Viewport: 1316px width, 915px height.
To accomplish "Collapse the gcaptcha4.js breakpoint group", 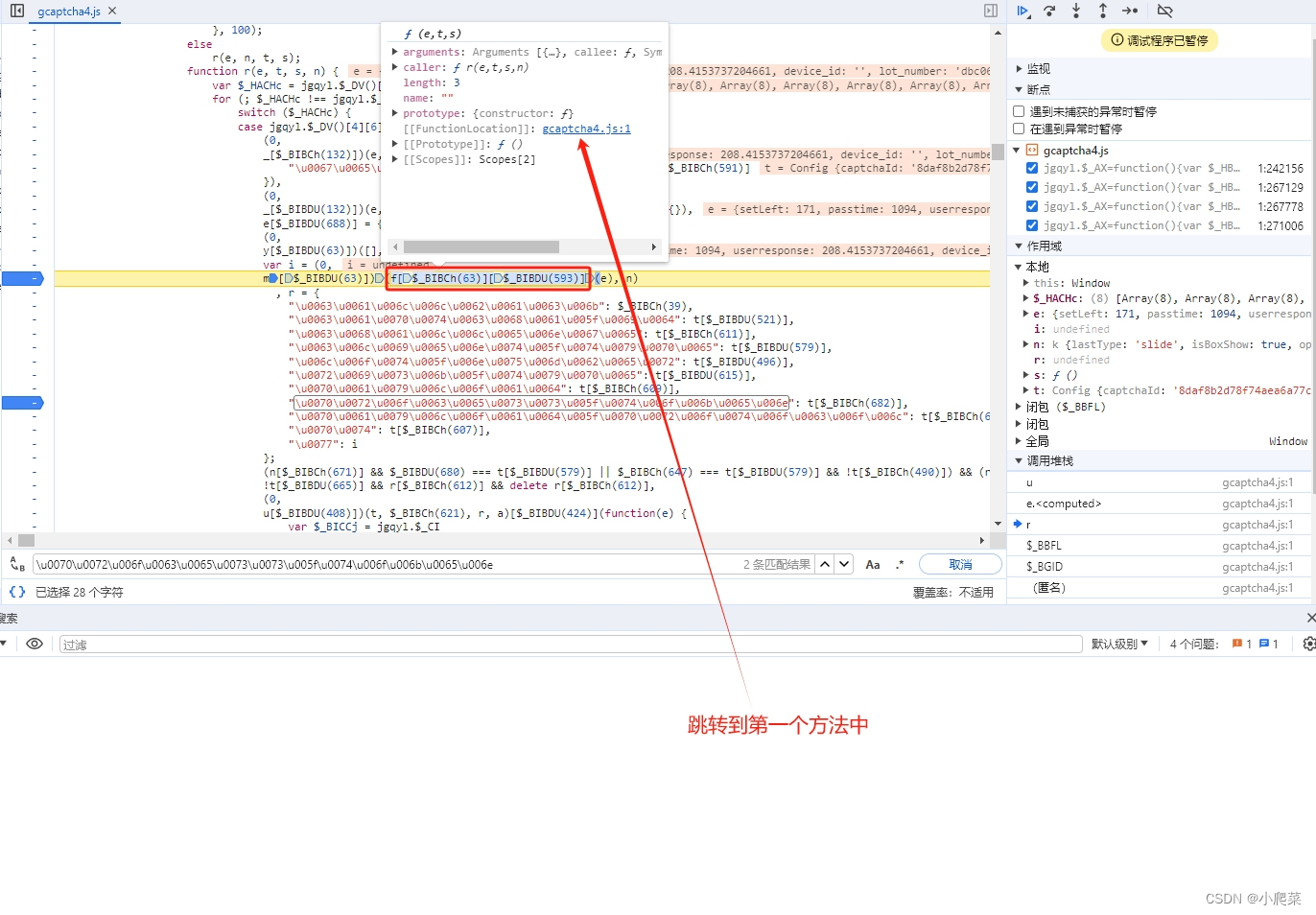I will [x=1019, y=150].
